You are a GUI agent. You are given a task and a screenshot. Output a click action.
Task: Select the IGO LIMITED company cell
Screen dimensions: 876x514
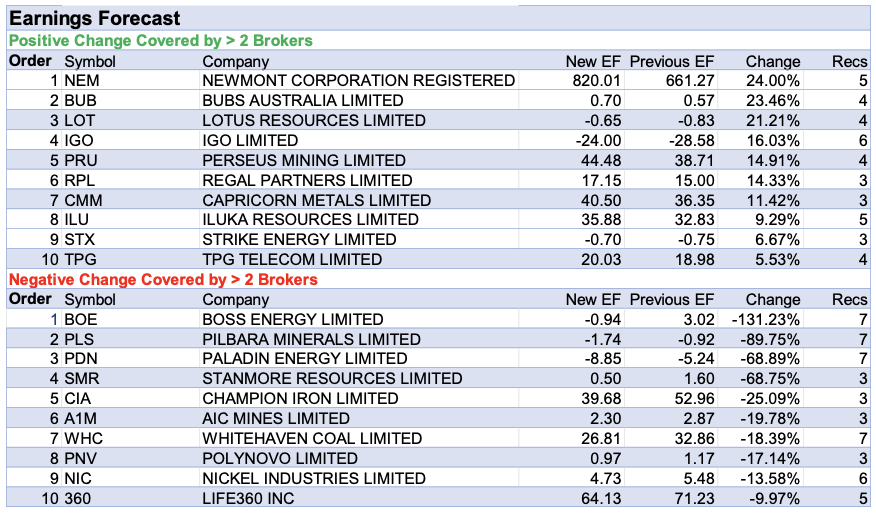point(250,141)
